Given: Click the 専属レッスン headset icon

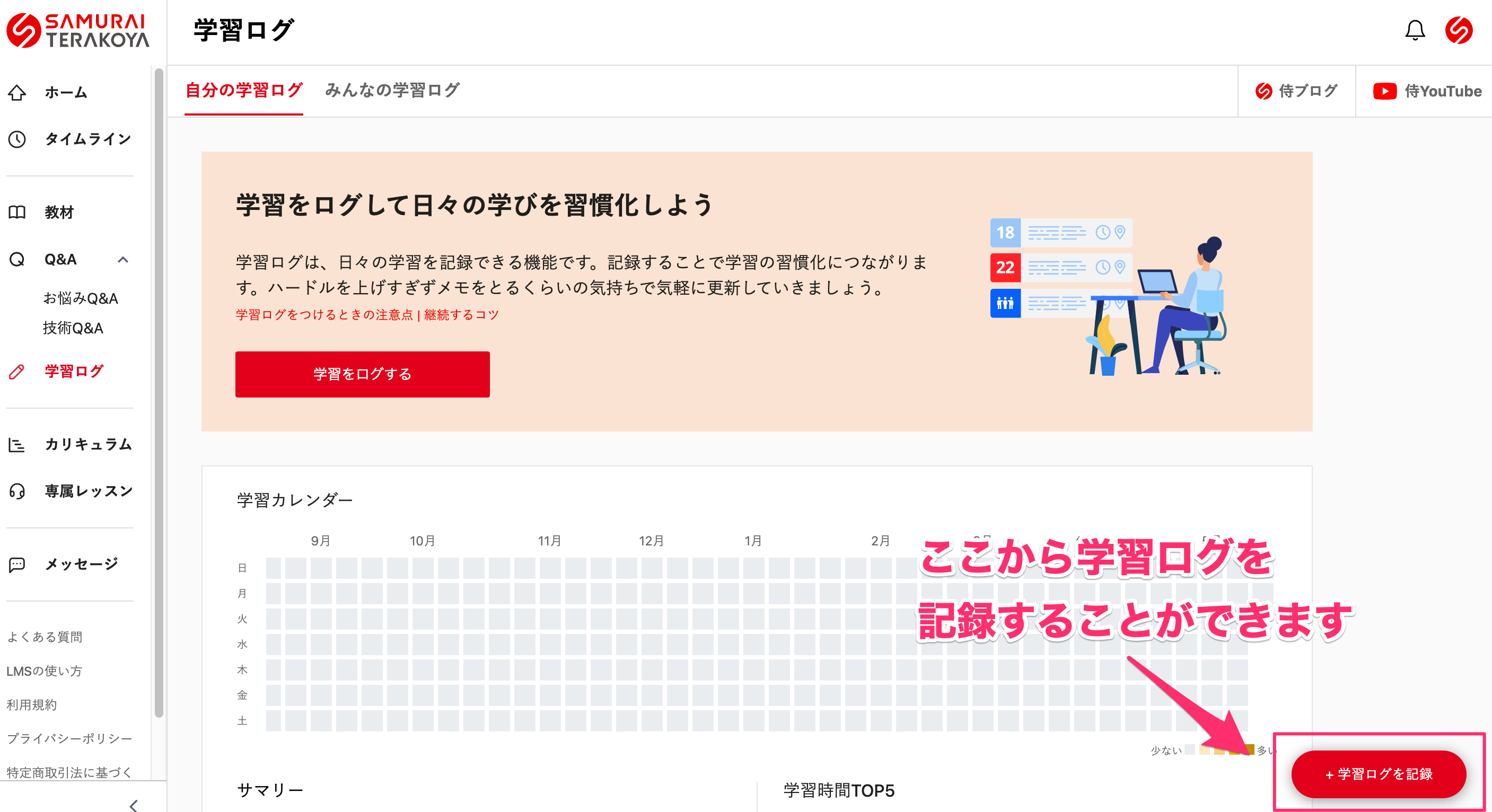Looking at the screenshot, I should coord(17,491).
